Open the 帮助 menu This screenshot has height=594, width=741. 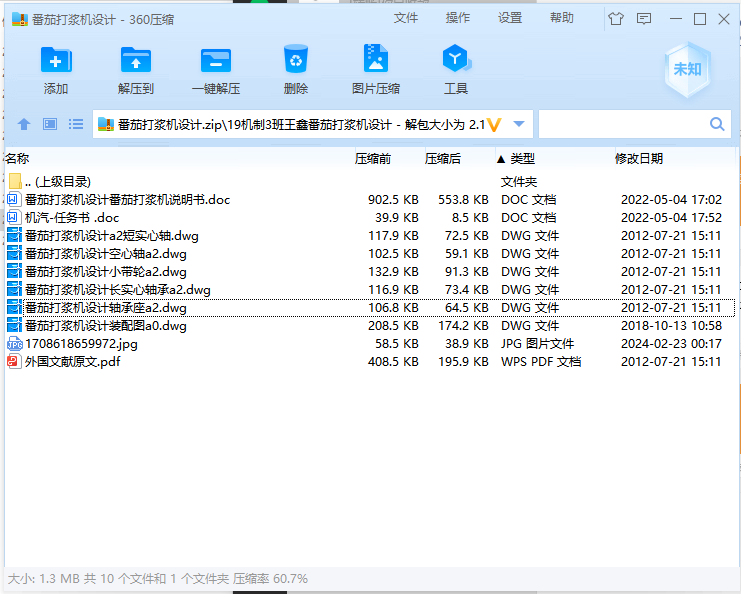(562, 18)
